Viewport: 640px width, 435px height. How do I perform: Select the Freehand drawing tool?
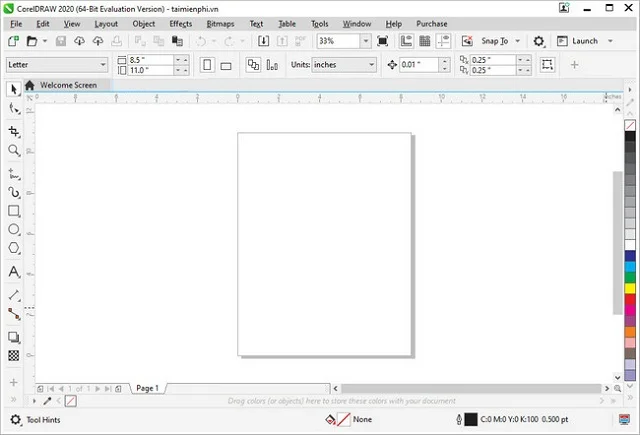pyautogui.click(x=14, y=174)
